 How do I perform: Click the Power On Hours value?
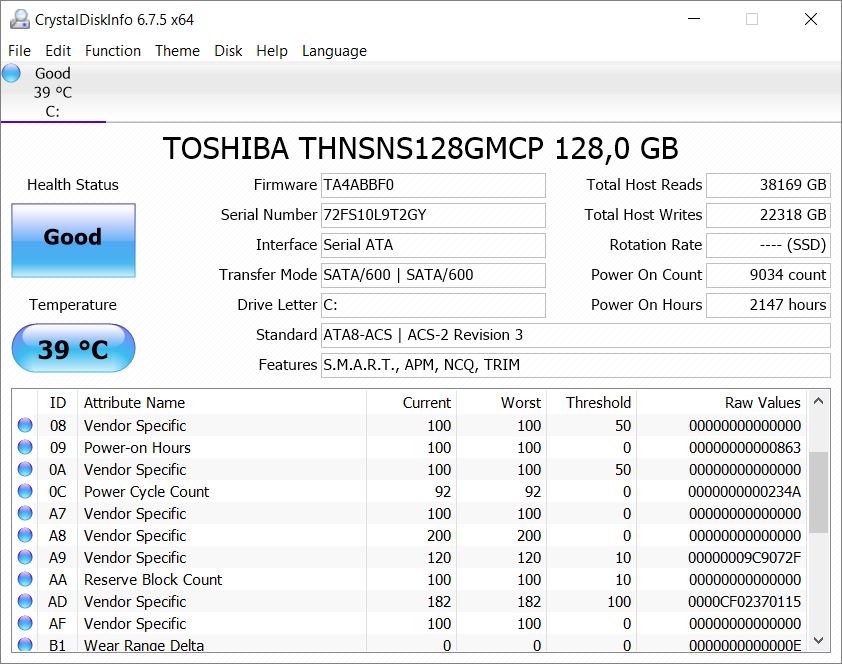[768, 305]
